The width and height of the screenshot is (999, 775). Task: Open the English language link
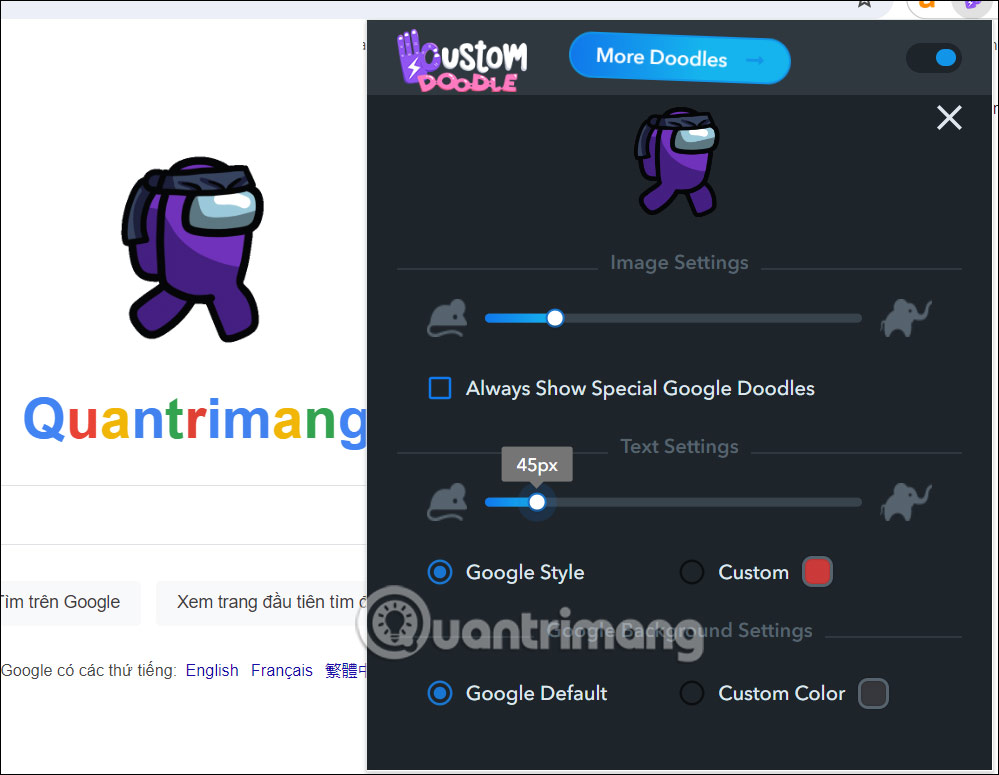[x=211, y=670]
